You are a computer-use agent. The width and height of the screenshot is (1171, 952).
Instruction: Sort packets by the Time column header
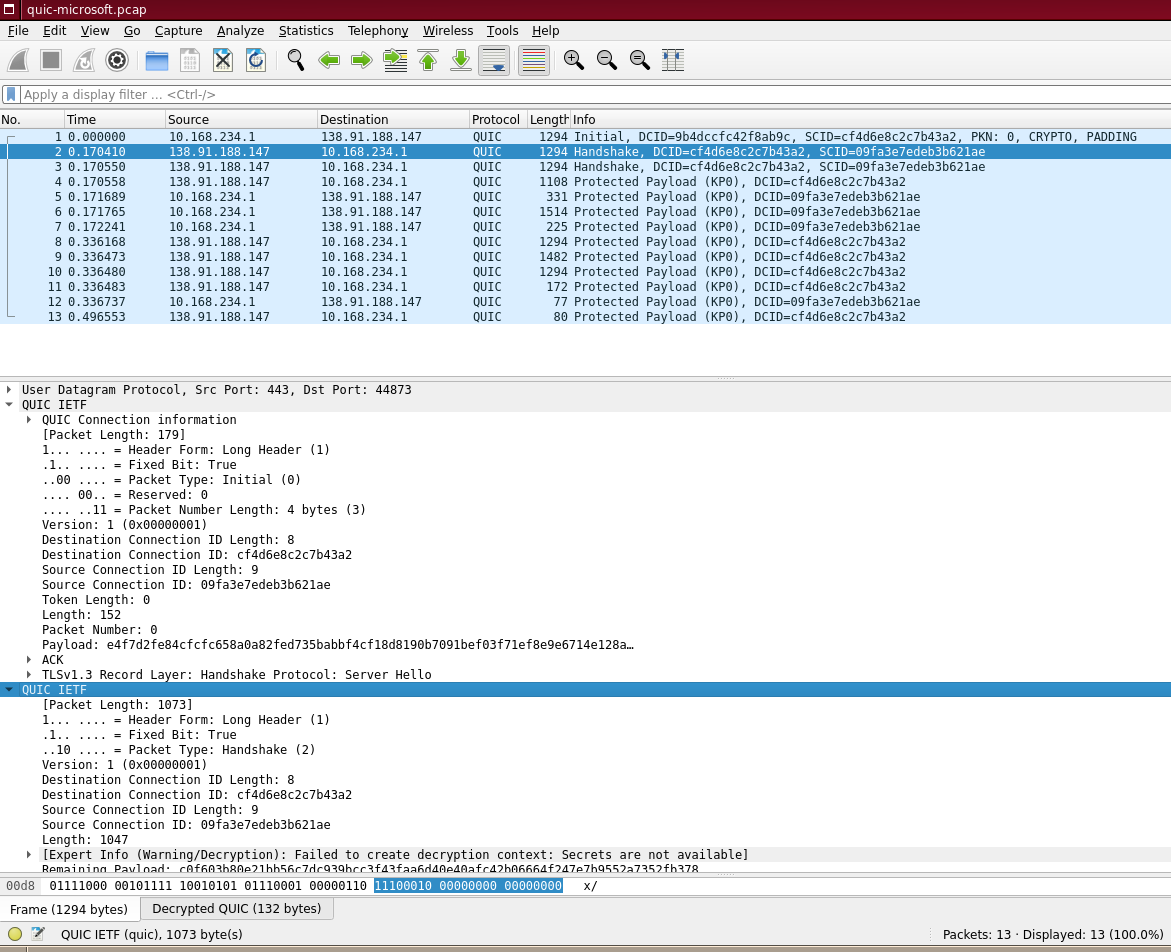pos(115,119)
